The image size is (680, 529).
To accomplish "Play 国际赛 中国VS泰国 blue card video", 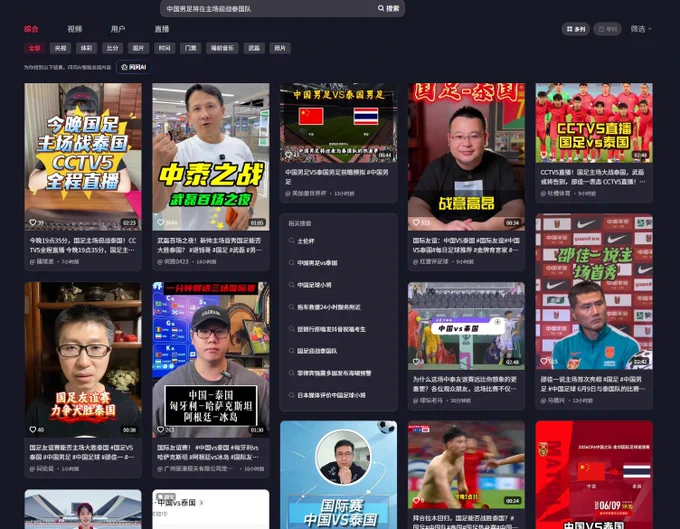I will [x=338, y=475].
